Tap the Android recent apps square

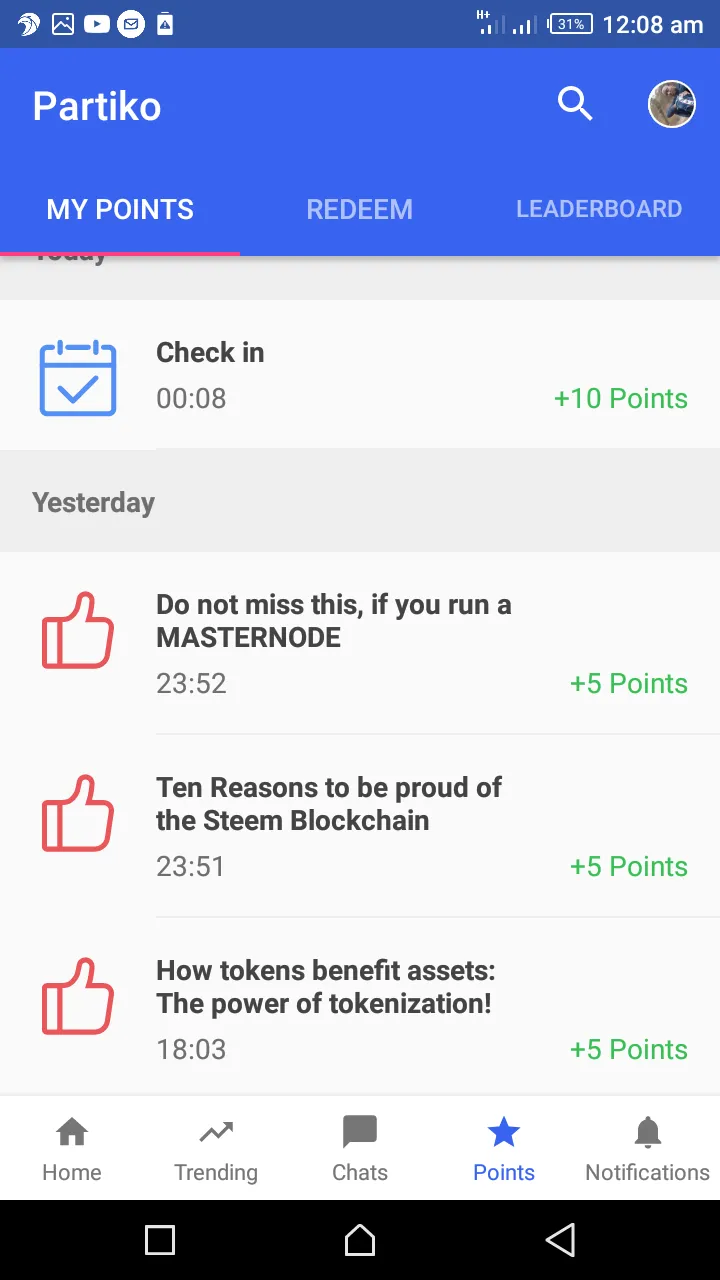pyautogui.click(x=160, y=1240)
